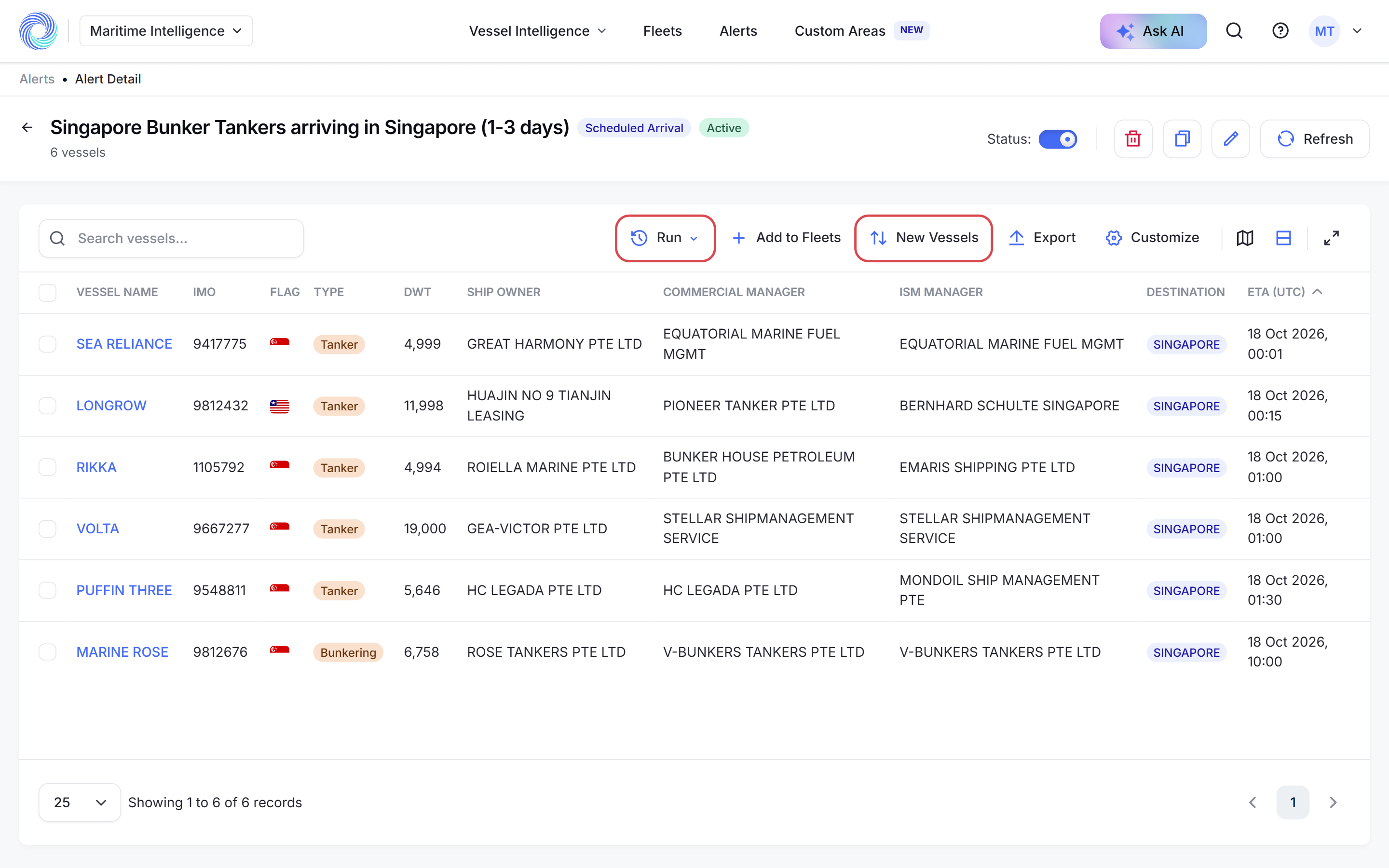This screenshot has height=868, width=1389.
Task: Export the vessel list
Action: pyautogui.click(x=1042, y=238)
